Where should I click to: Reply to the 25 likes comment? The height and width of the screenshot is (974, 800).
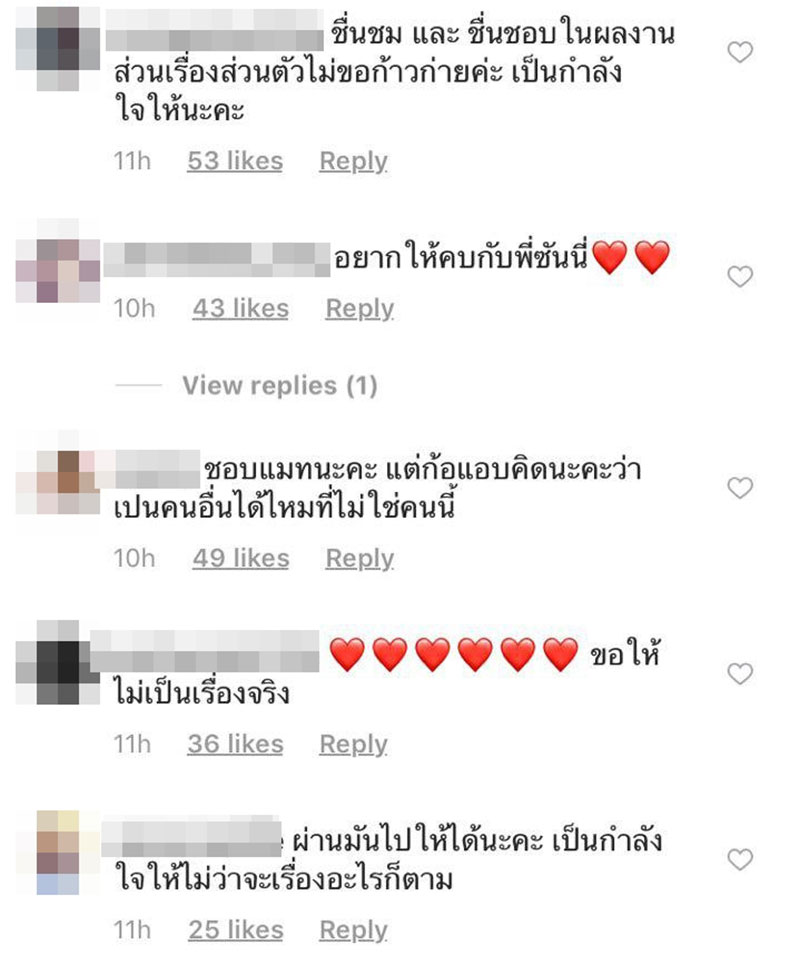point(353,931)
